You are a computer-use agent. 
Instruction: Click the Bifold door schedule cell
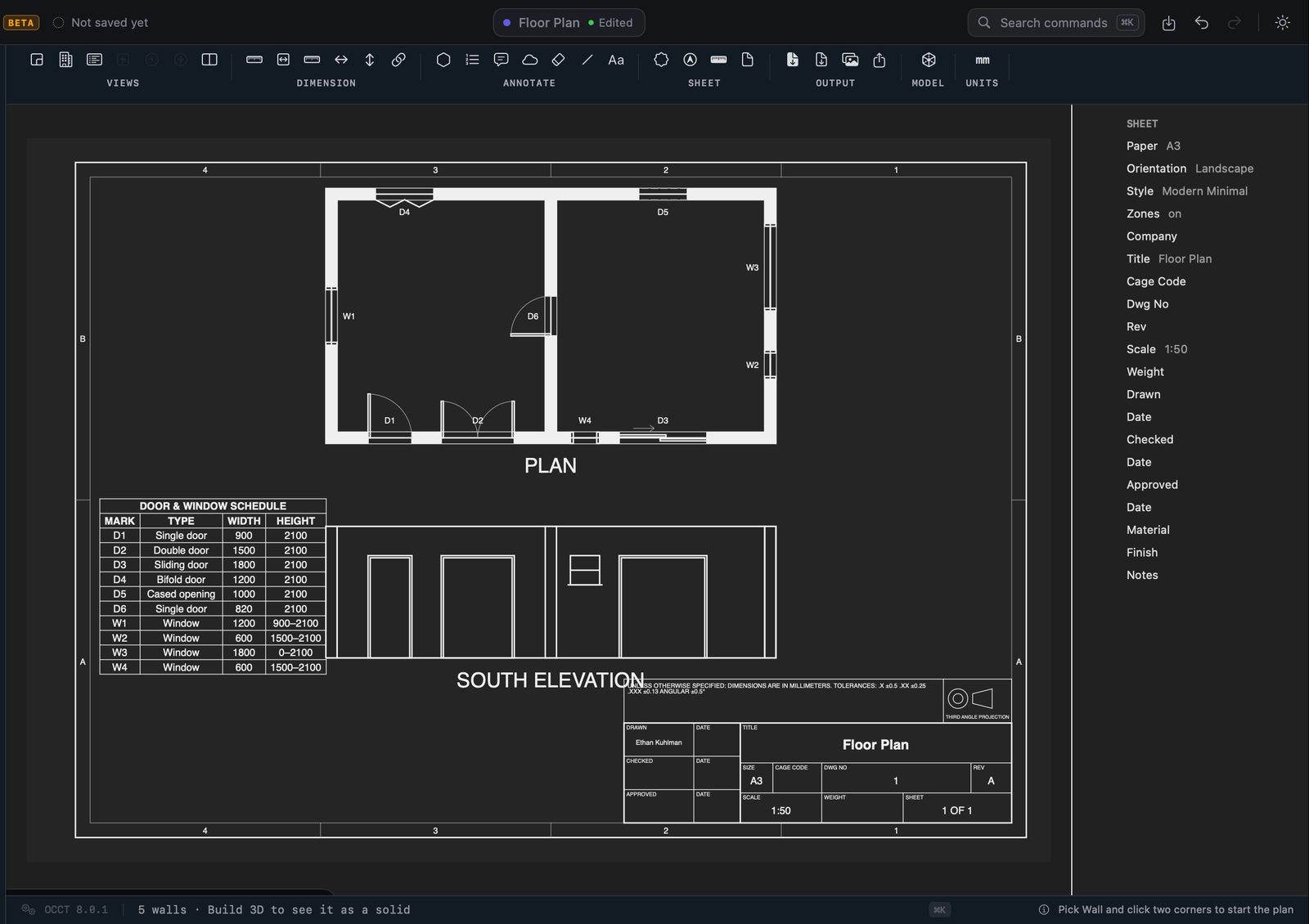coord(181,580)
